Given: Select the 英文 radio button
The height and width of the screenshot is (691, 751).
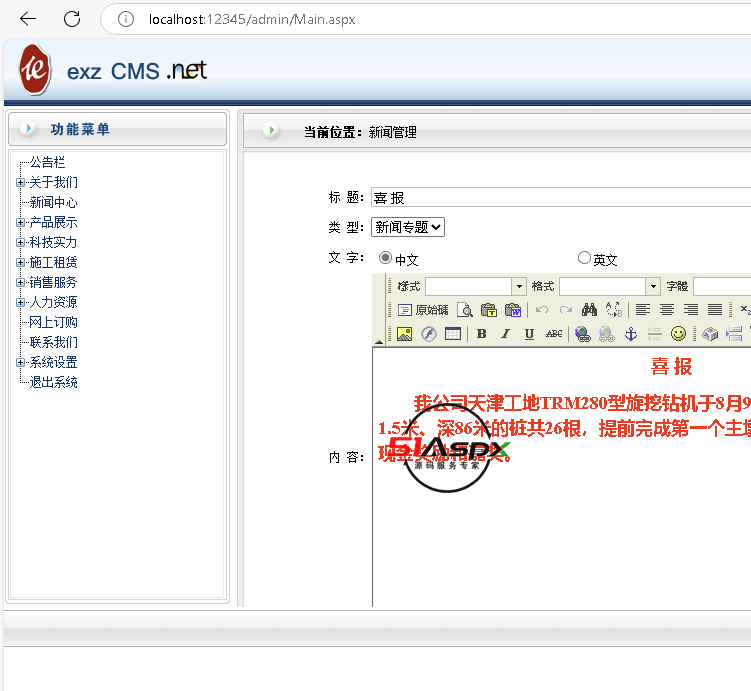Looking at the screenshot, I should tap(584, 258).
